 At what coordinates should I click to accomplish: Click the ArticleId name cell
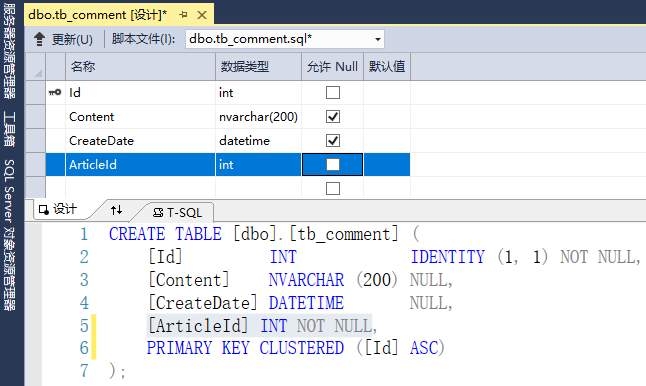(140, 165)
